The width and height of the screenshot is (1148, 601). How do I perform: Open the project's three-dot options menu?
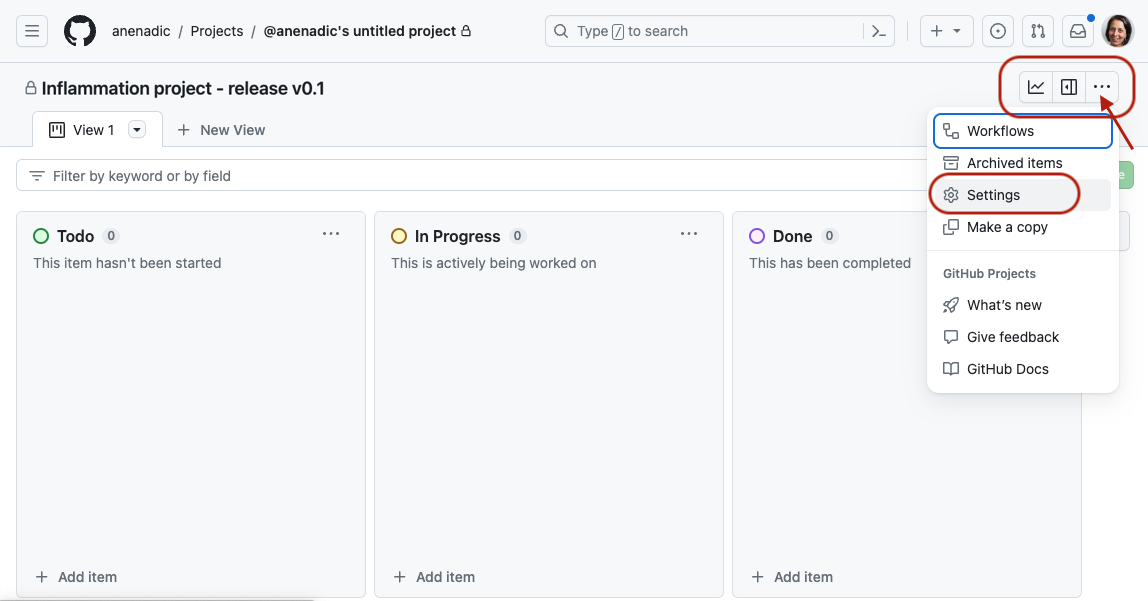1101,87
